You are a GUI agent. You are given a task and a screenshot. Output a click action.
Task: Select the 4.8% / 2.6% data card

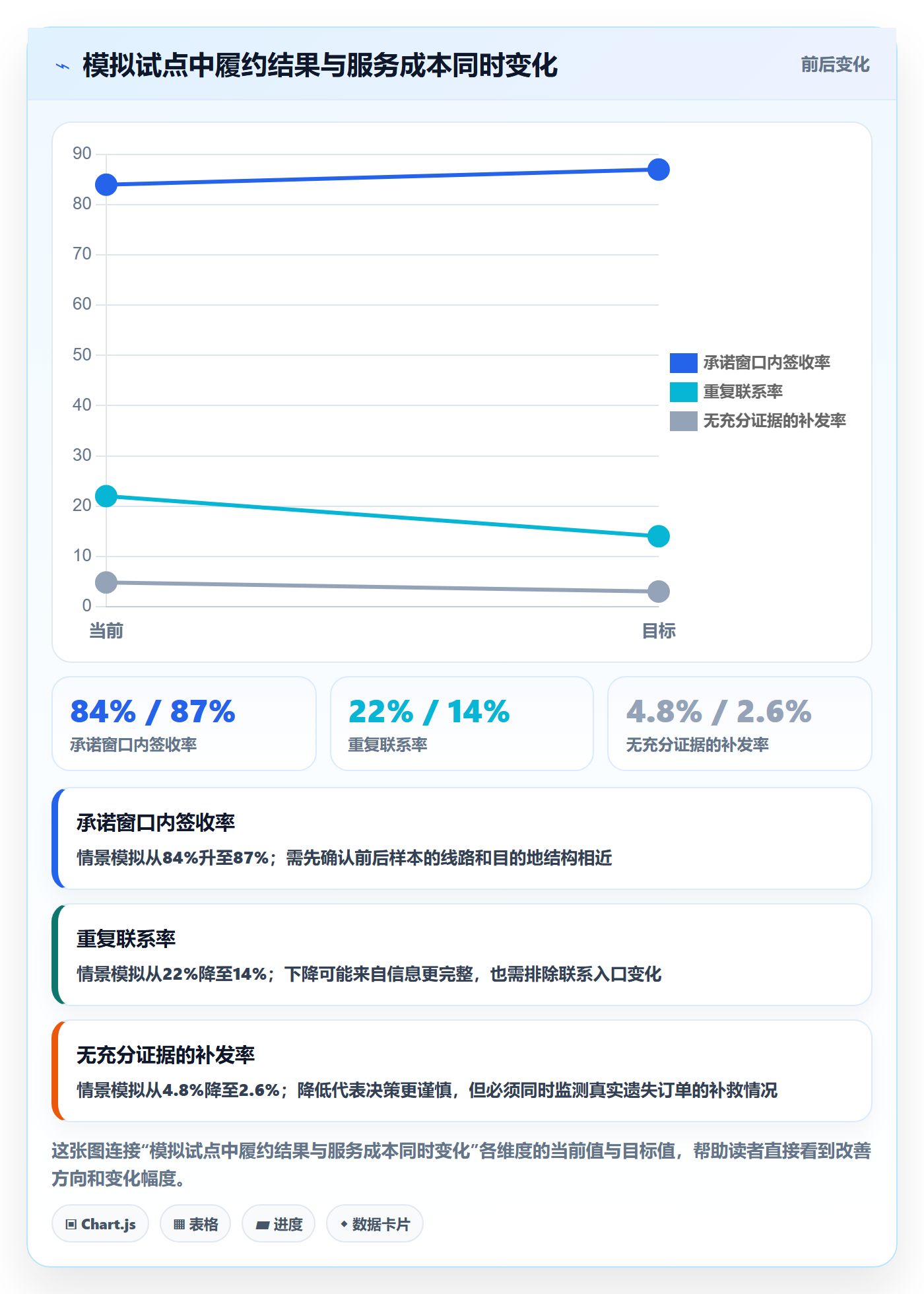point(740,724)
